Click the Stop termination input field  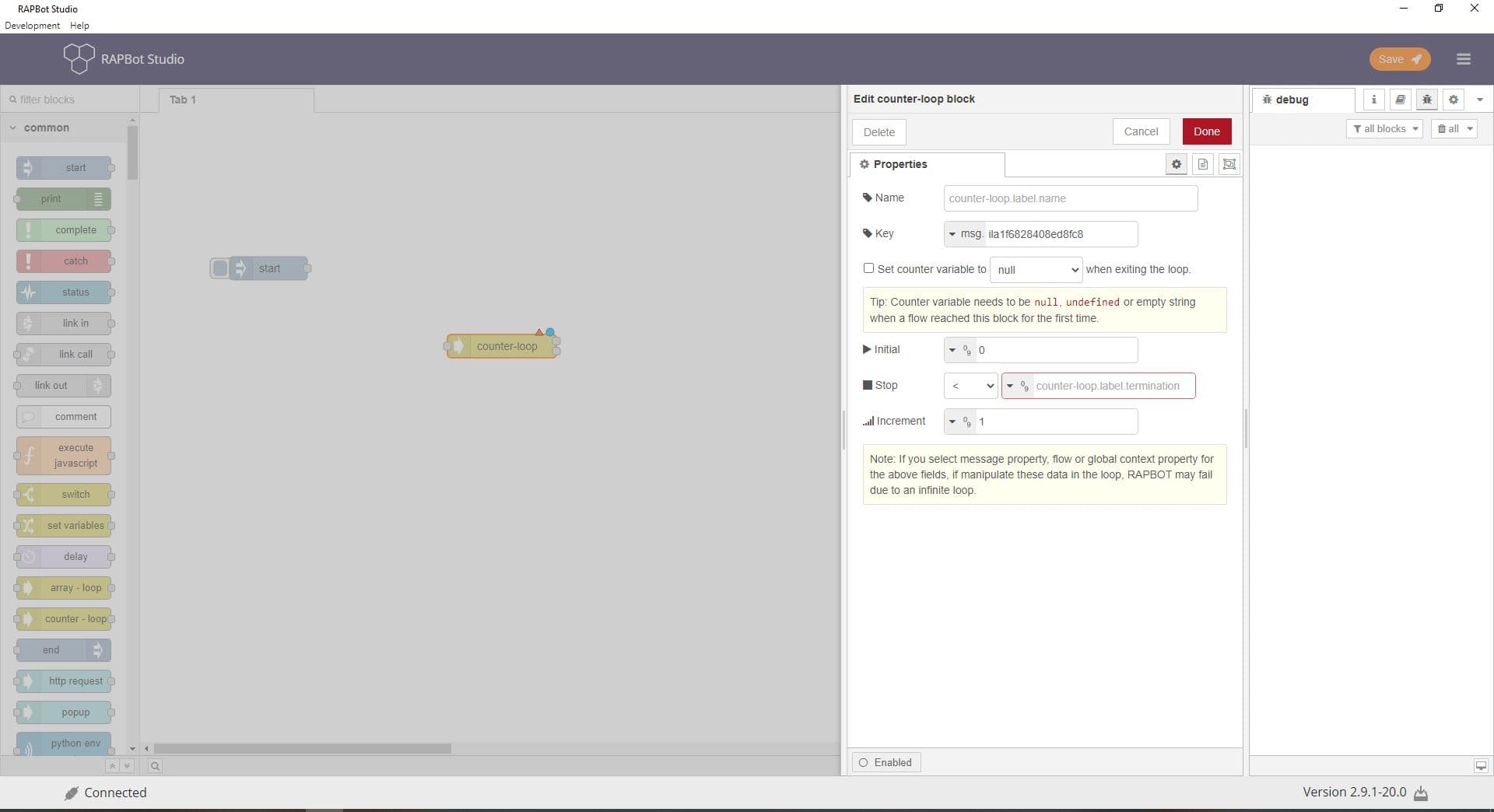(1113, 386)
